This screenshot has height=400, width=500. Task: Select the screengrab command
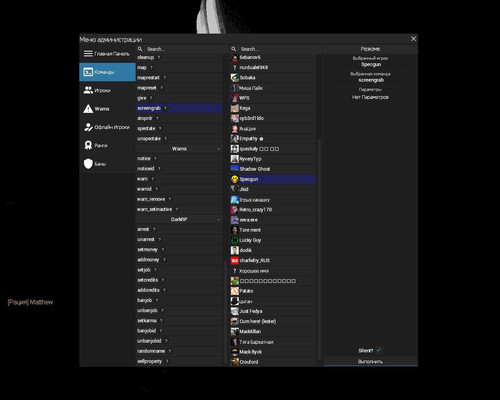pyautogui.click(x=179, y=108)
